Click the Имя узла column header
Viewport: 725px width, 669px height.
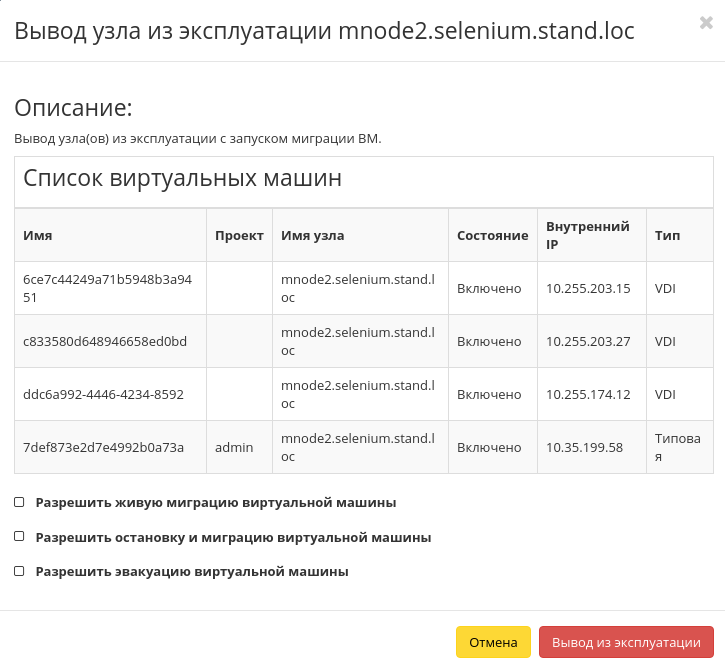[x=313, y=236]
